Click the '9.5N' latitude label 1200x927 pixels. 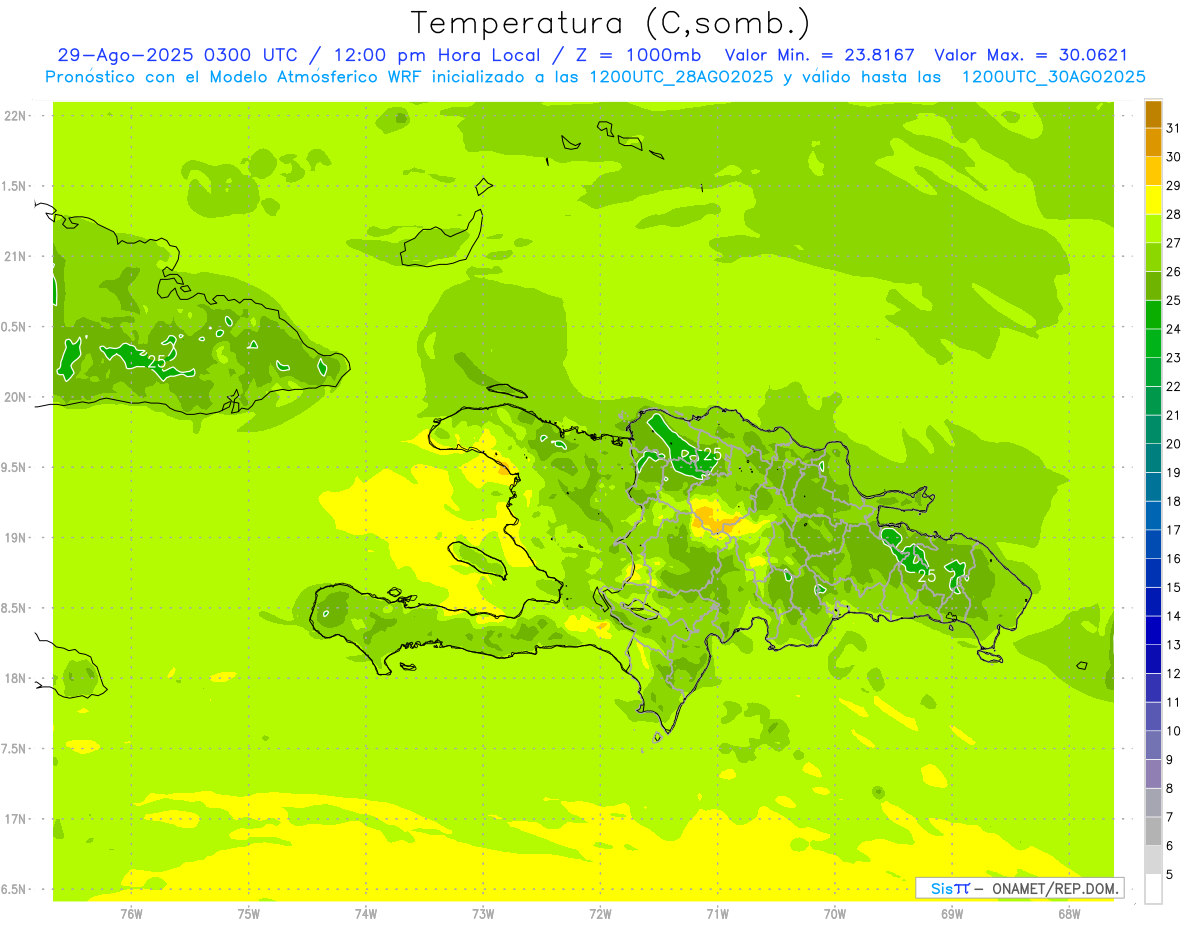tap(14, 467)
